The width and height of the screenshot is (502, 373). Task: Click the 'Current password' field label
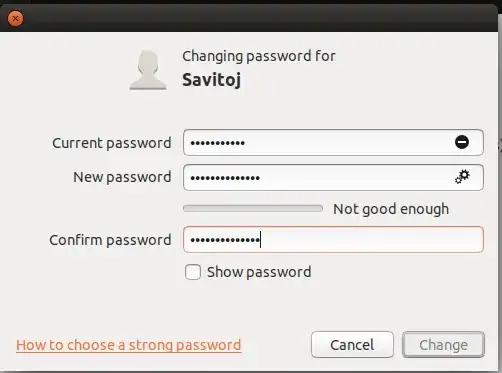pos(112,143)
